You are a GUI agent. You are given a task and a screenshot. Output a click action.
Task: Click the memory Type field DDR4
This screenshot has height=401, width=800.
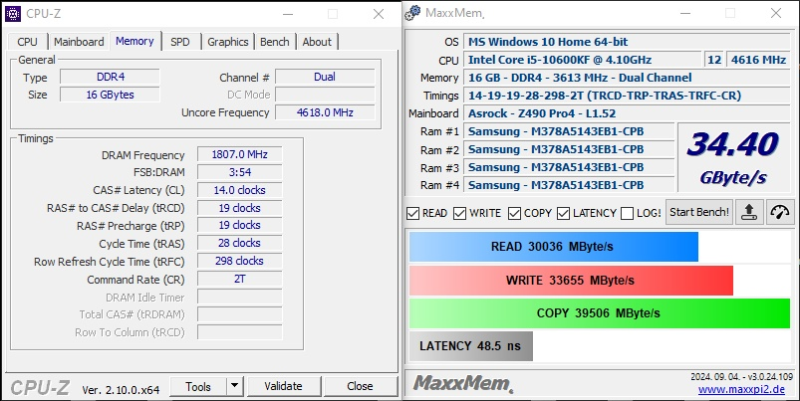pos(110,77)
